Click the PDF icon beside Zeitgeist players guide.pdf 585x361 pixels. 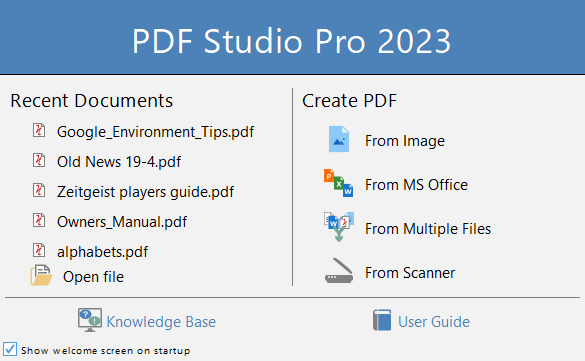39,190
